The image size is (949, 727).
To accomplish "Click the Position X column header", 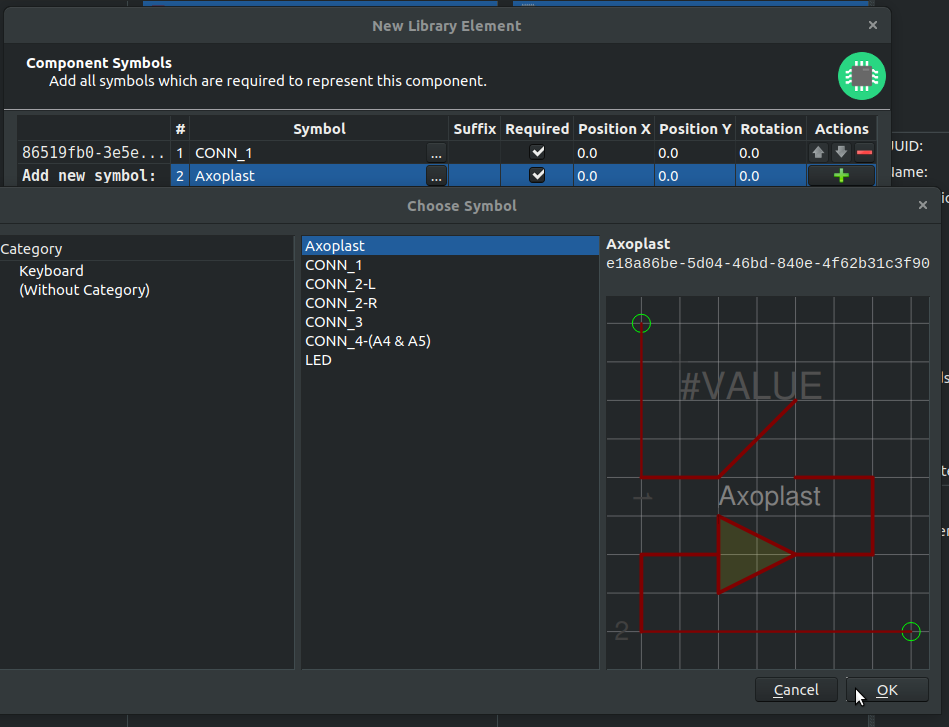I will 614,129.
